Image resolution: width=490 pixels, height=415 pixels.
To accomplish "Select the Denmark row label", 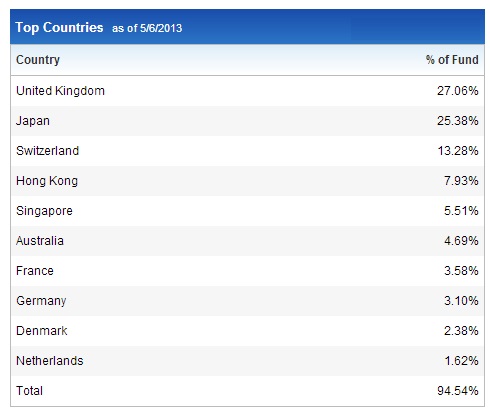I will point(41,331).
